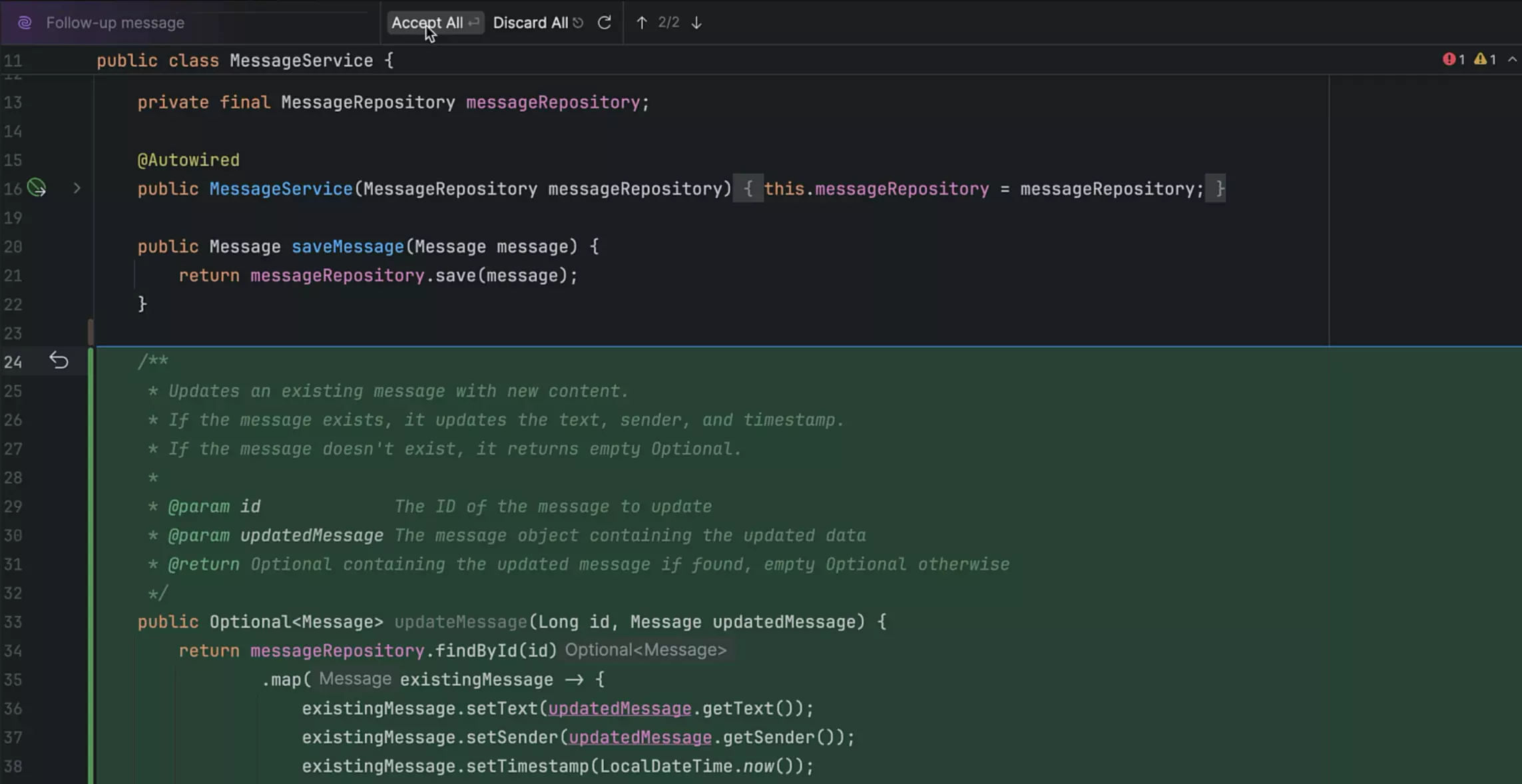Unfold the collapsed opening brace placeholder on line 16
This screenshot has height=784, width=1522.
coord(748,189)
